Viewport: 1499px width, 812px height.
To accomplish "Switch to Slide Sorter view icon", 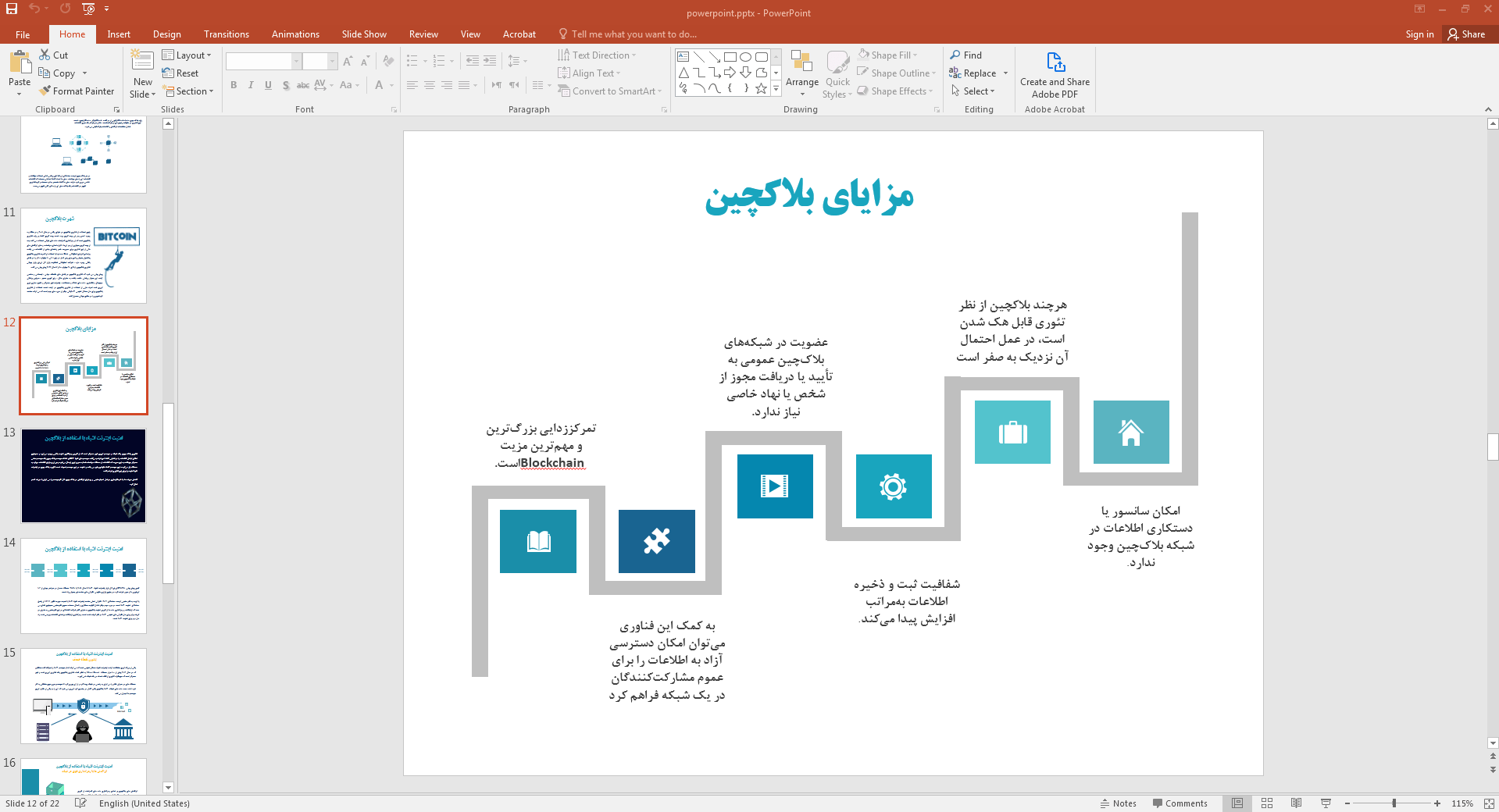I will pos(1267,803).
